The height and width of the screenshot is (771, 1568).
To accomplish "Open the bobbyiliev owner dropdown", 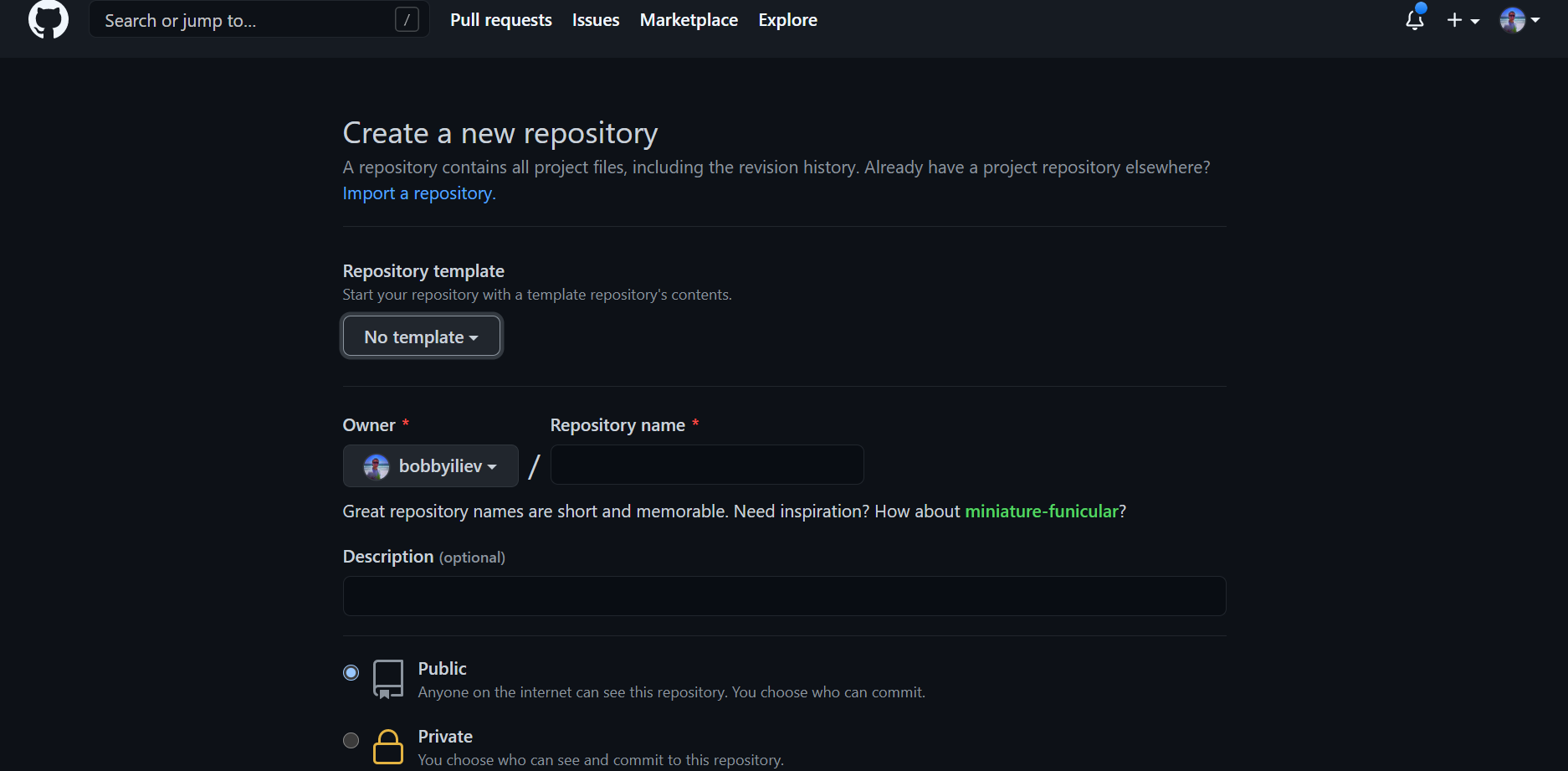I will click(x=431, y=465).
